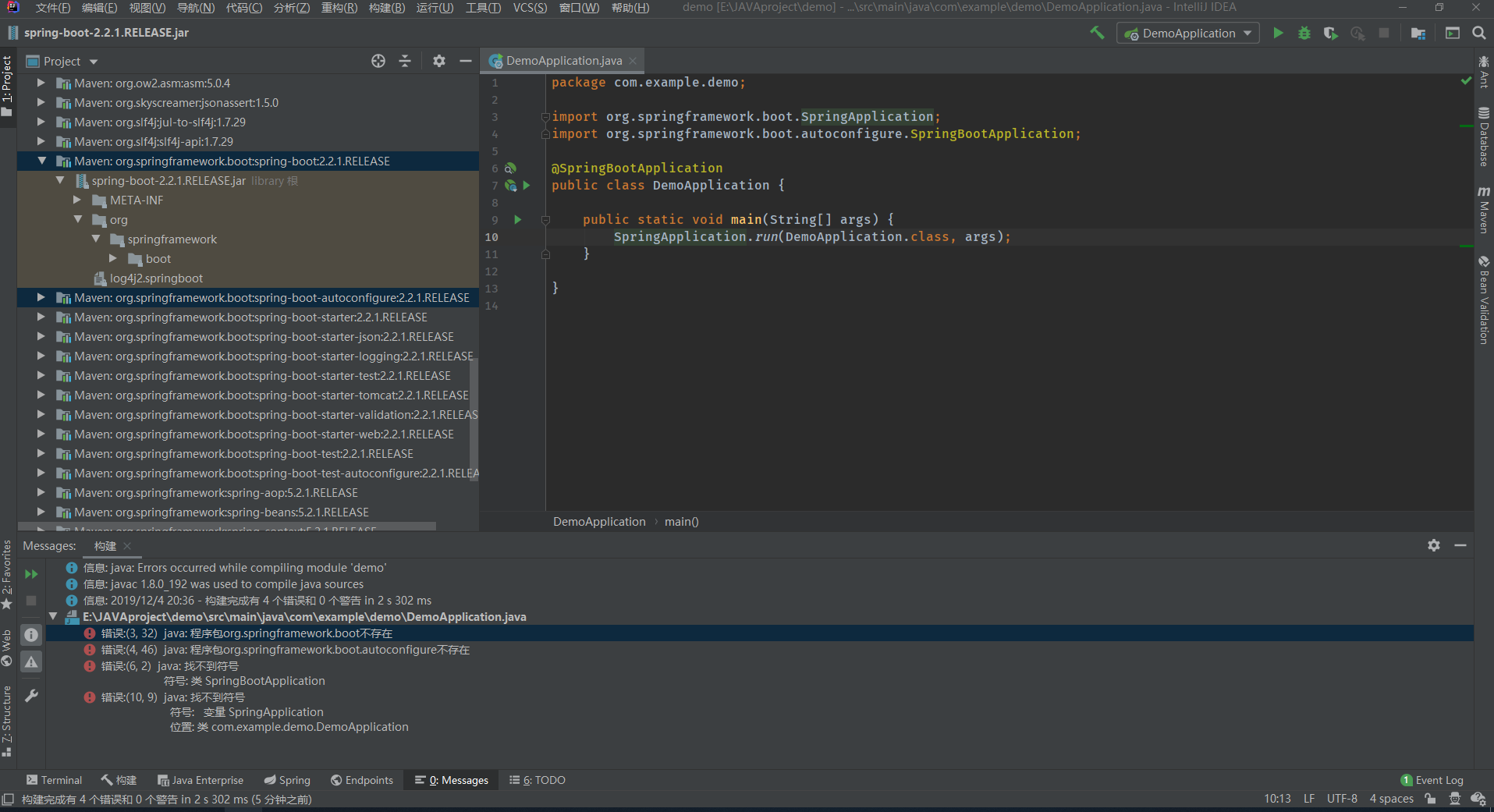
Task: Open the Database tool window
Action: (x=1484, y=137)
